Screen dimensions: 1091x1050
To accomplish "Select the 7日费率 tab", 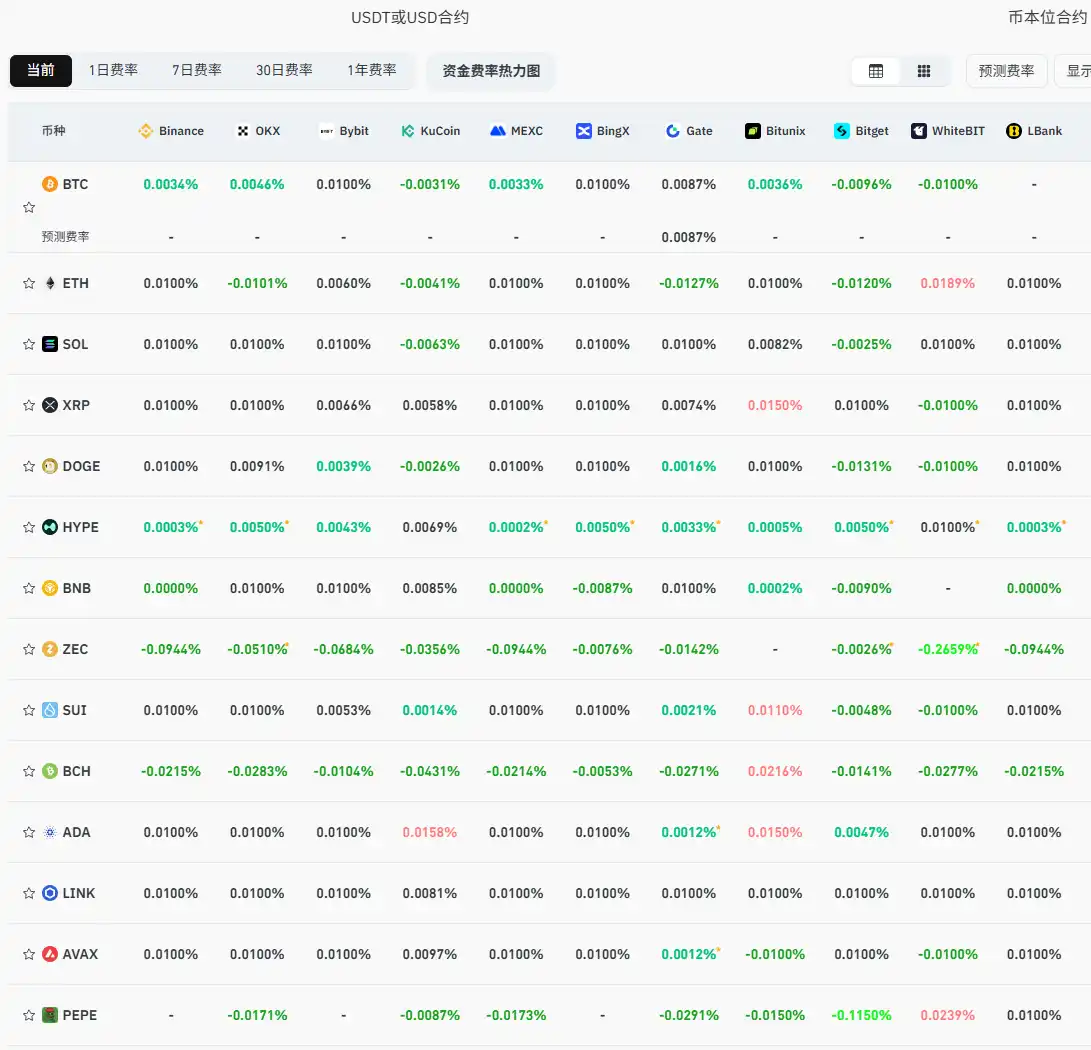I will click(197, 70).
